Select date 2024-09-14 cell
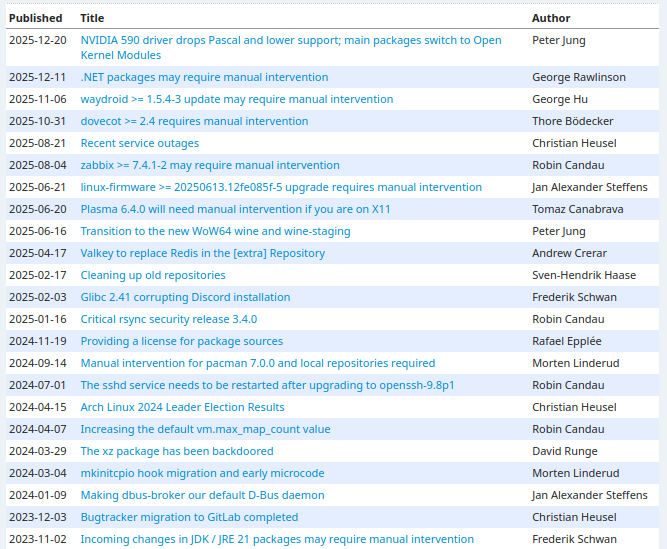This screenshot has width=667, height=549. [x=37, y=364]
